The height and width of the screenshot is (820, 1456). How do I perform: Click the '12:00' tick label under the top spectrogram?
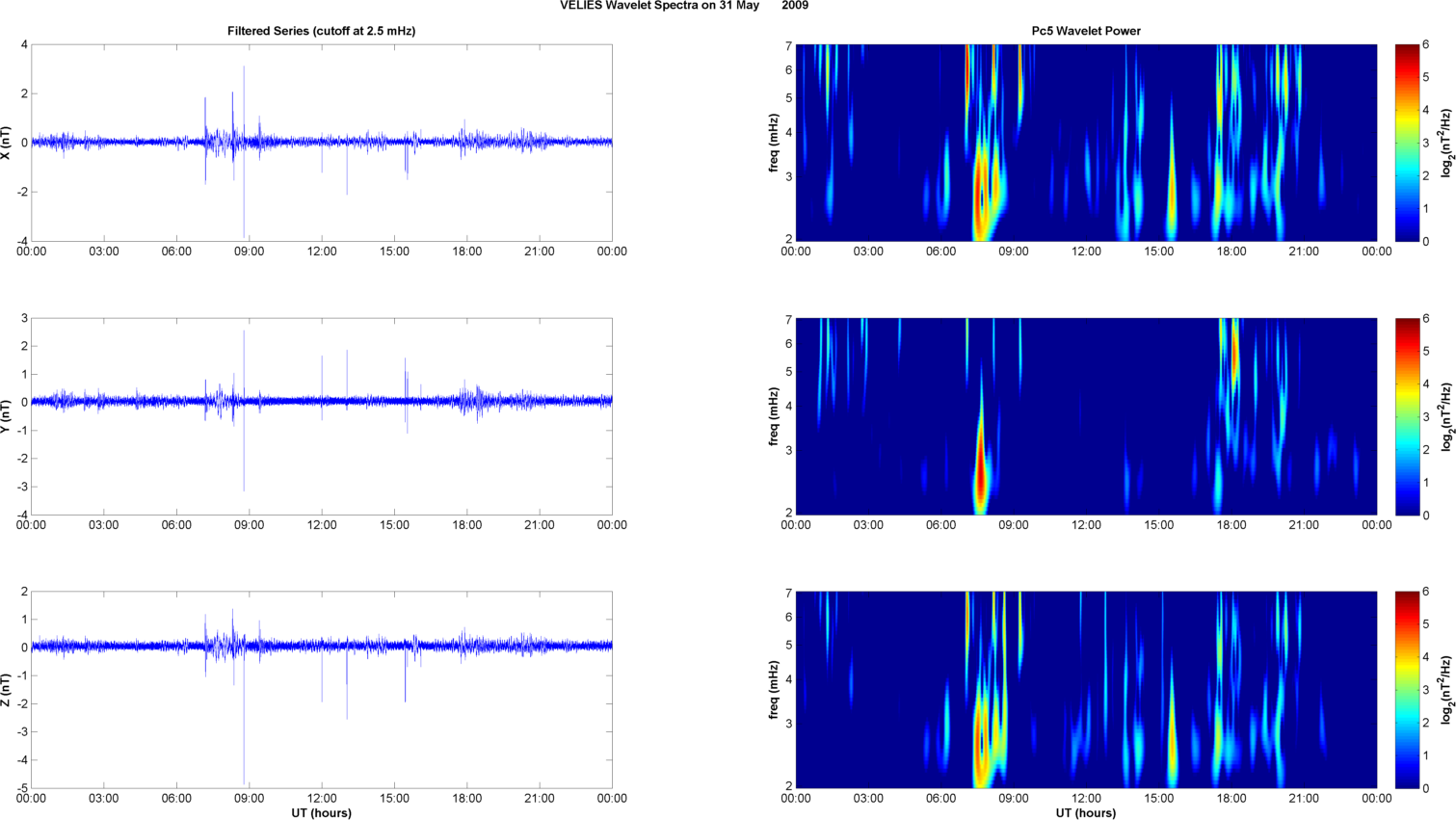(1086, 251)
